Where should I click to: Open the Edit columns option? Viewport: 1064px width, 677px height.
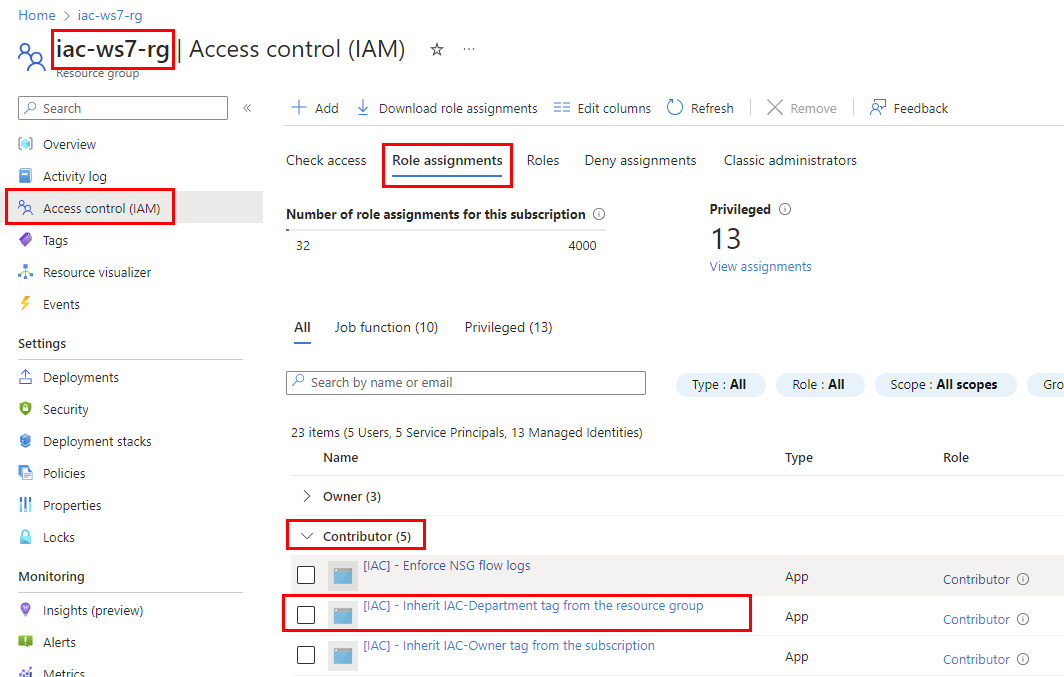pyautogui.click(x=602, y=108)
